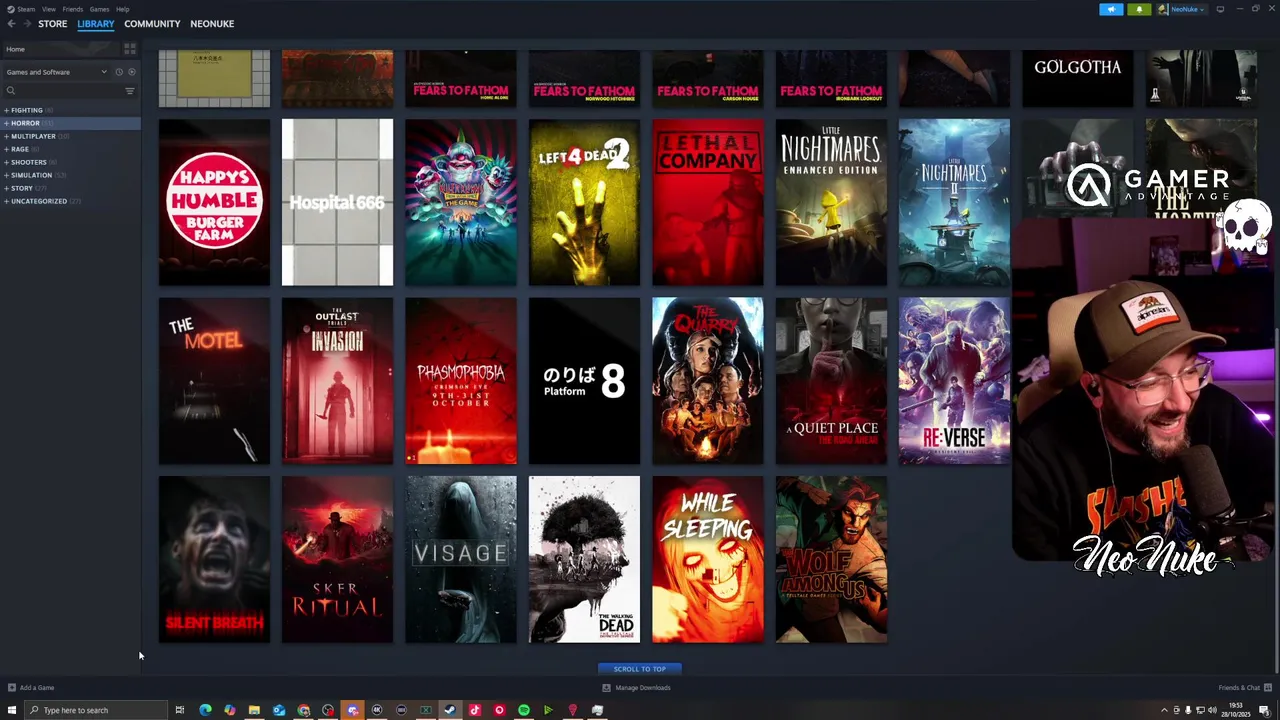Switch to collections grid view icon
This screenshot has height=720, width=1280.
point(130,49)
